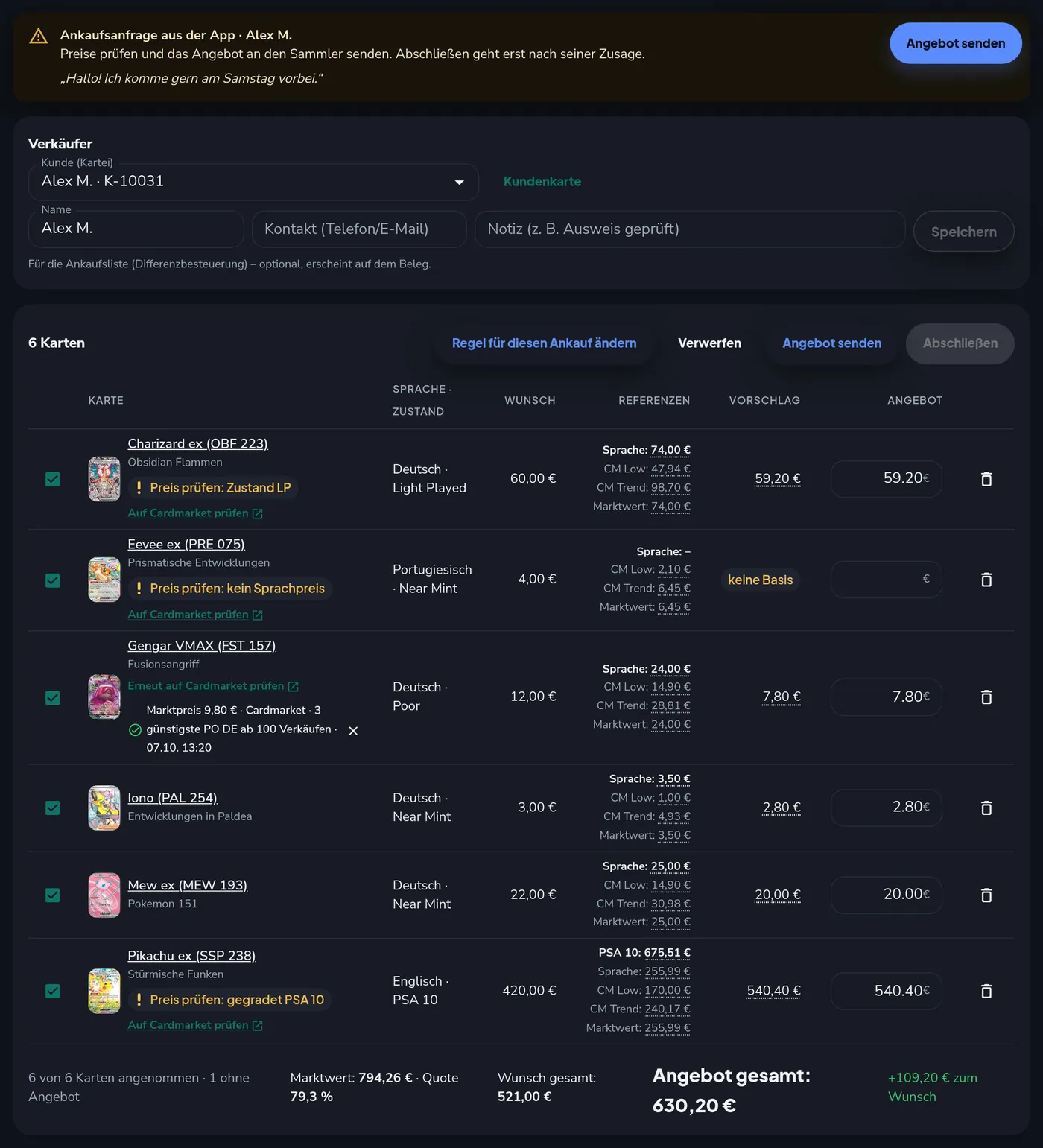Open the Eevee ex card thumbnail
The image size is (1043, 1148).
104,580
